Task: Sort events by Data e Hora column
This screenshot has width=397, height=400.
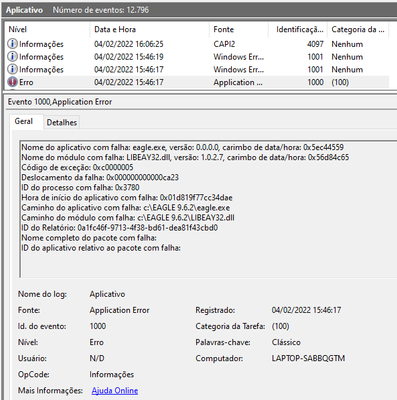Action: tap(149, 29)
